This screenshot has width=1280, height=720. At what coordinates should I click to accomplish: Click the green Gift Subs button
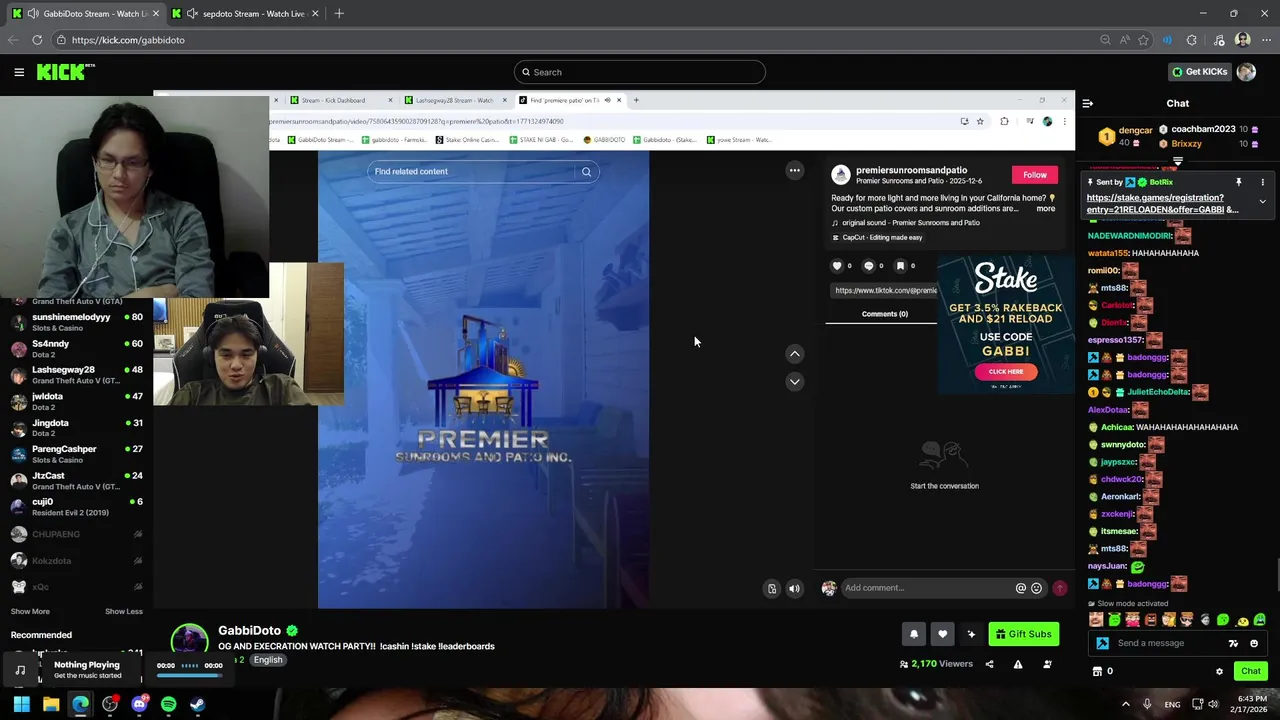tap(1023, 634)
